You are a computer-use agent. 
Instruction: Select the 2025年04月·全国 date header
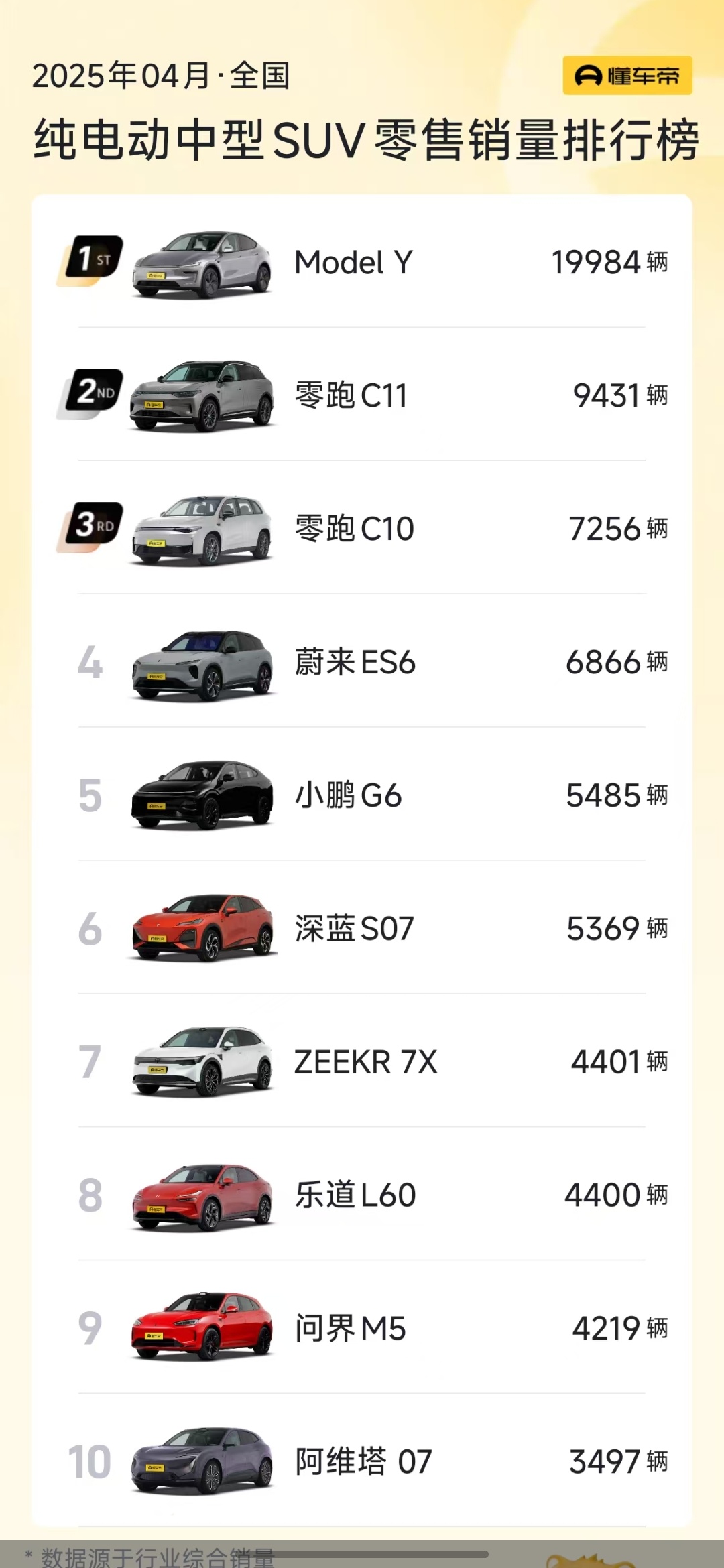click(x=161, y=76)
